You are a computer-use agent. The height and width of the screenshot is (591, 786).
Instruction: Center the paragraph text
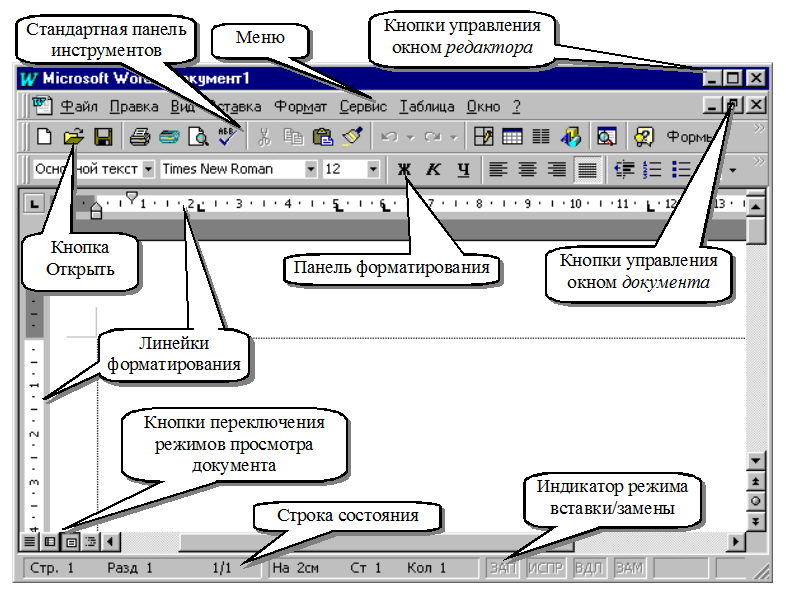click(527, 169)
